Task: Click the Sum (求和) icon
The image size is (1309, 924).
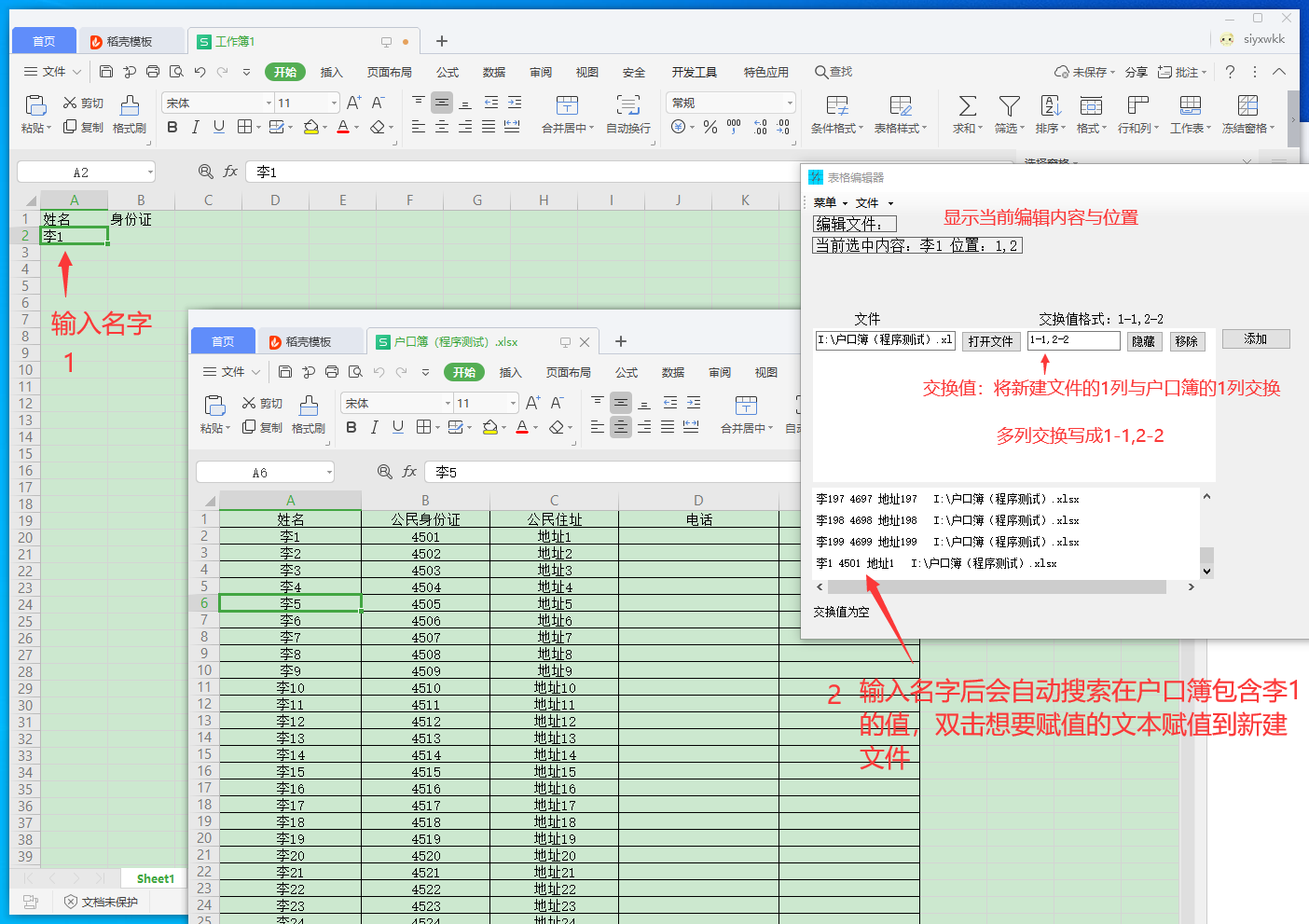Action: click(x=968, y=105)
